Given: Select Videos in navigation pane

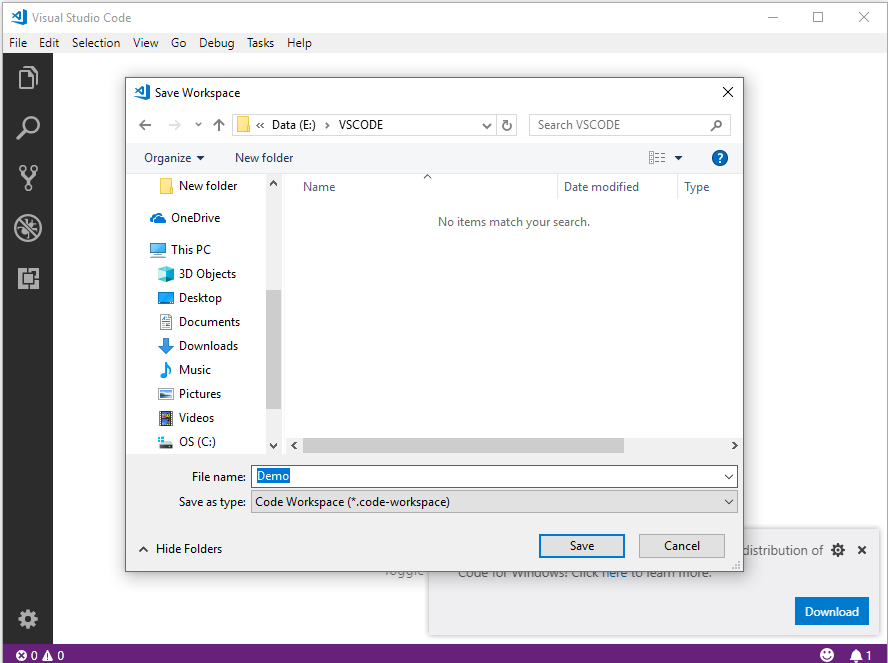Looking at the screenshot, I should (x=186, y=418).
